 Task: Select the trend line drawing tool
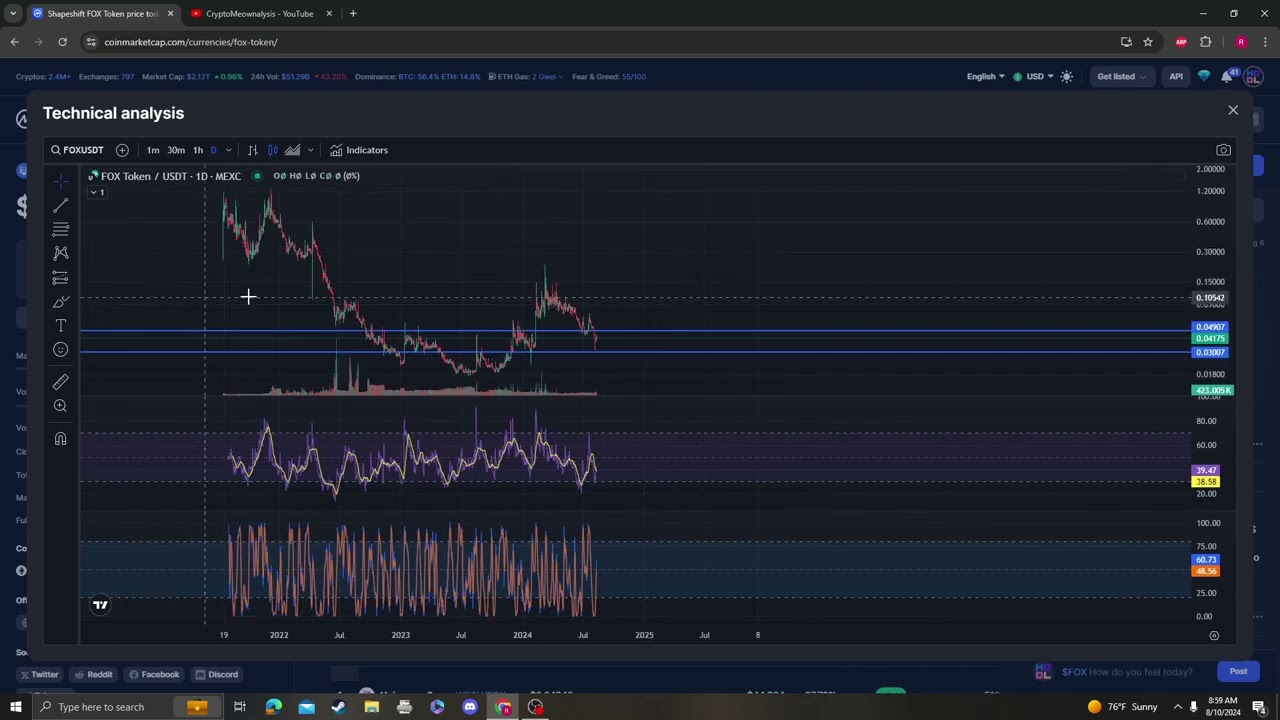point(60,205)
